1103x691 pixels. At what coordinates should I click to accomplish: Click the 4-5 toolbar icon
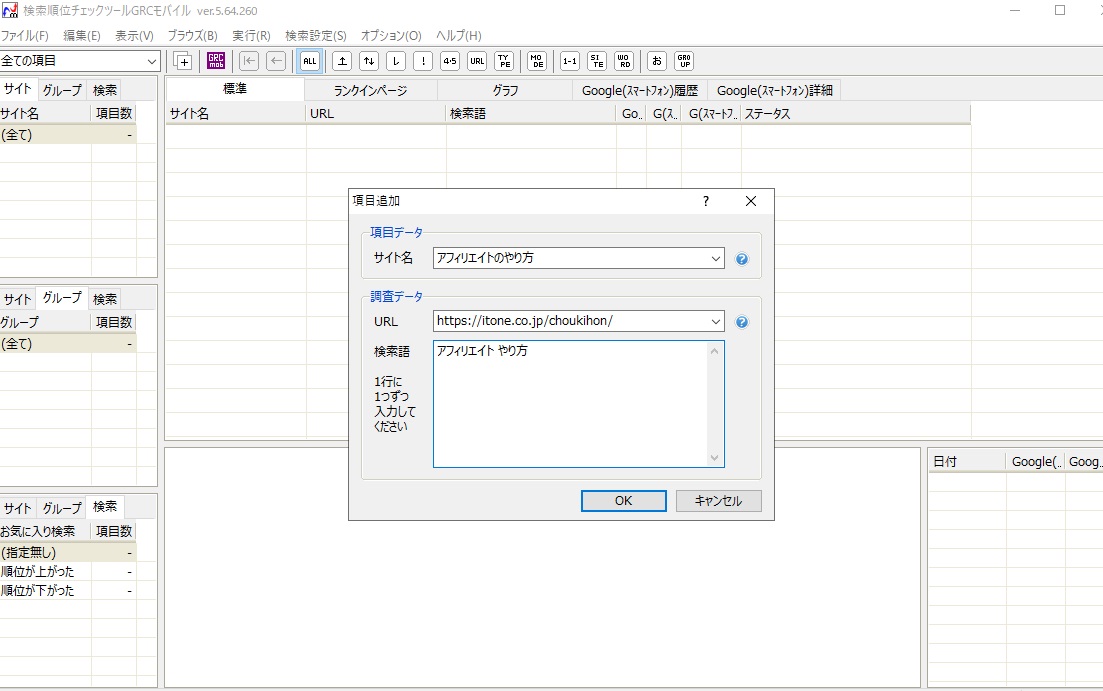tap(450, 61)
